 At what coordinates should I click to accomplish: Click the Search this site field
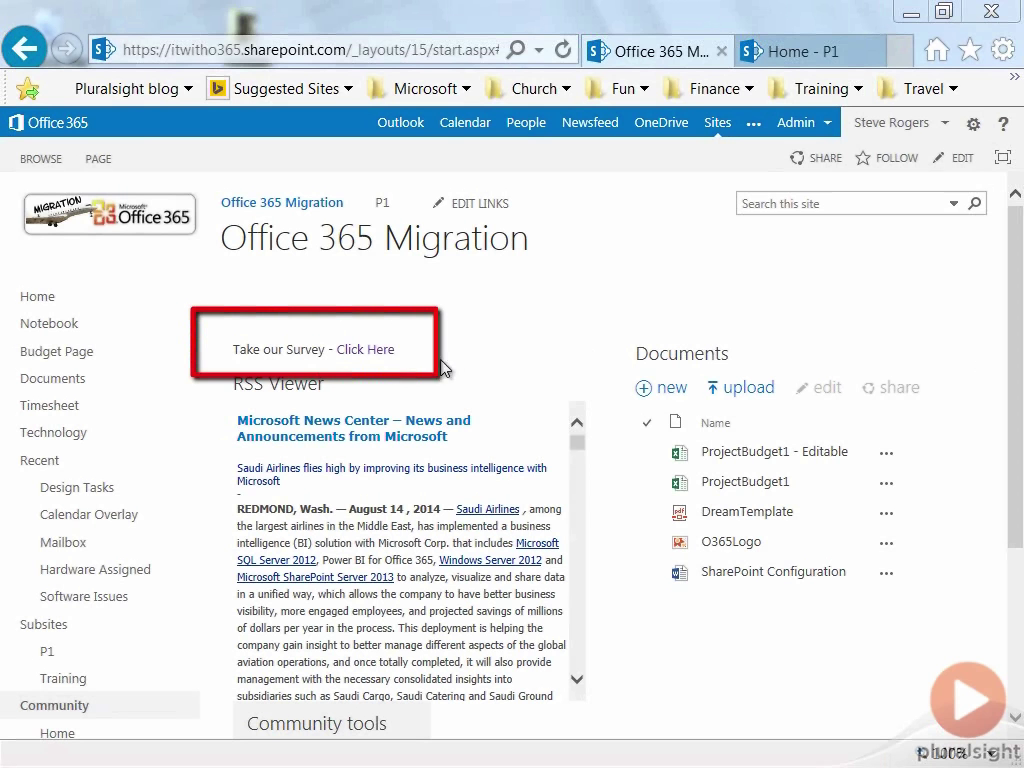[842, 204]
